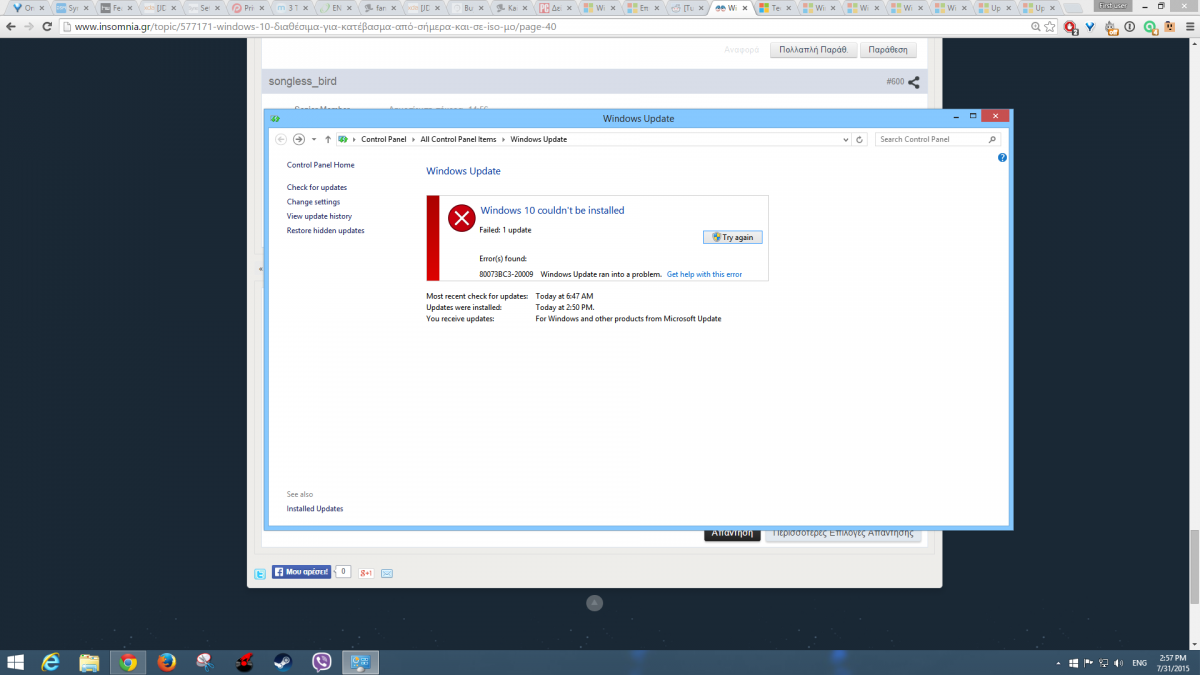1200x675 pixels.
Task: Open Get help with this error link
Action: coord(704,274)
